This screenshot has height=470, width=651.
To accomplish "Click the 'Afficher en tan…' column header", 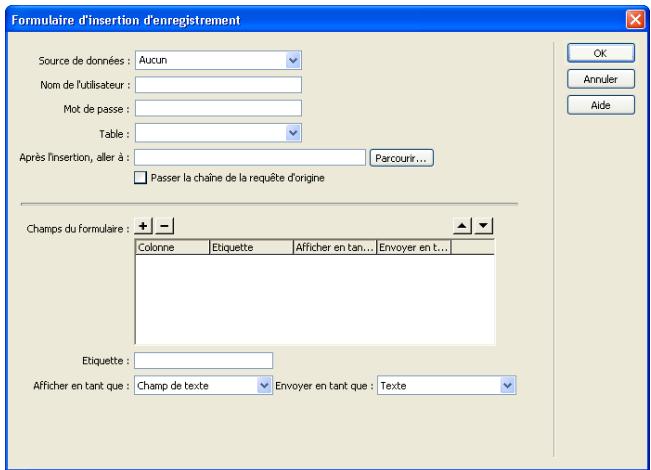I will pyautogui.click(x=335, y=247).
